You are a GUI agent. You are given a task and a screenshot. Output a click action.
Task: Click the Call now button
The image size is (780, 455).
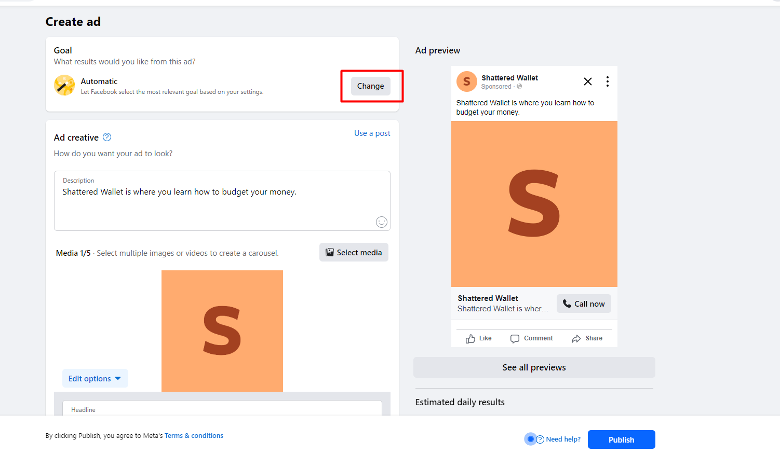[584, 304]
